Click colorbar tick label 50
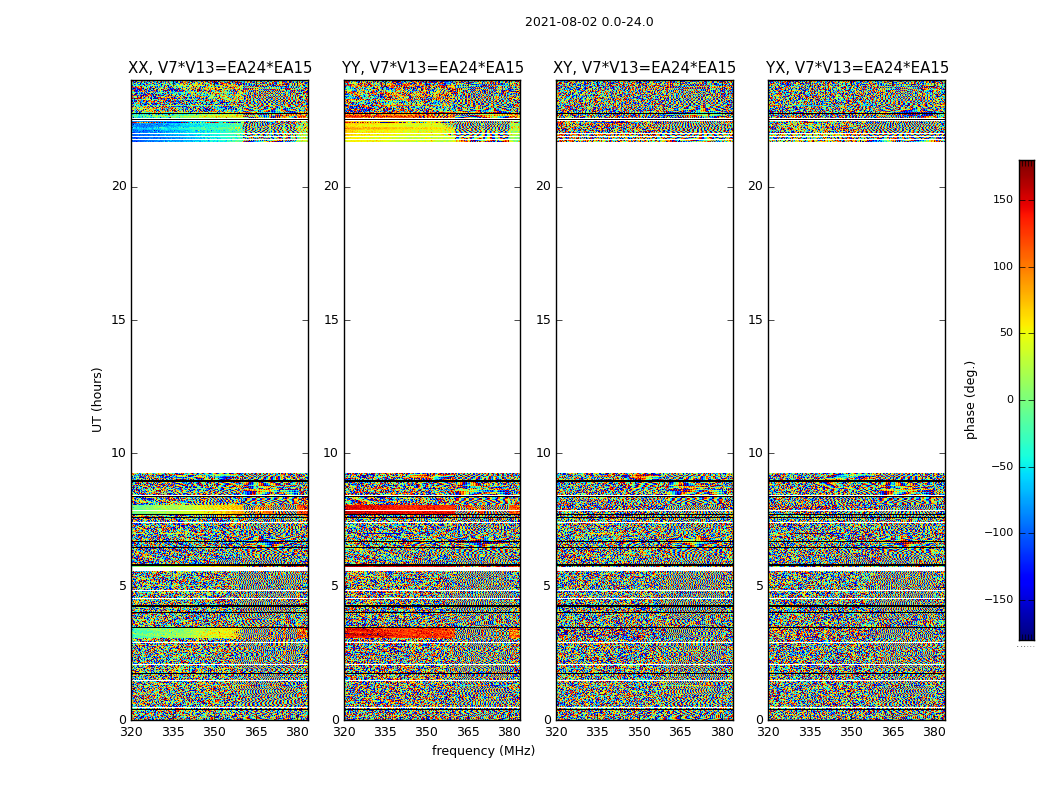 [x=1006, y=333]
